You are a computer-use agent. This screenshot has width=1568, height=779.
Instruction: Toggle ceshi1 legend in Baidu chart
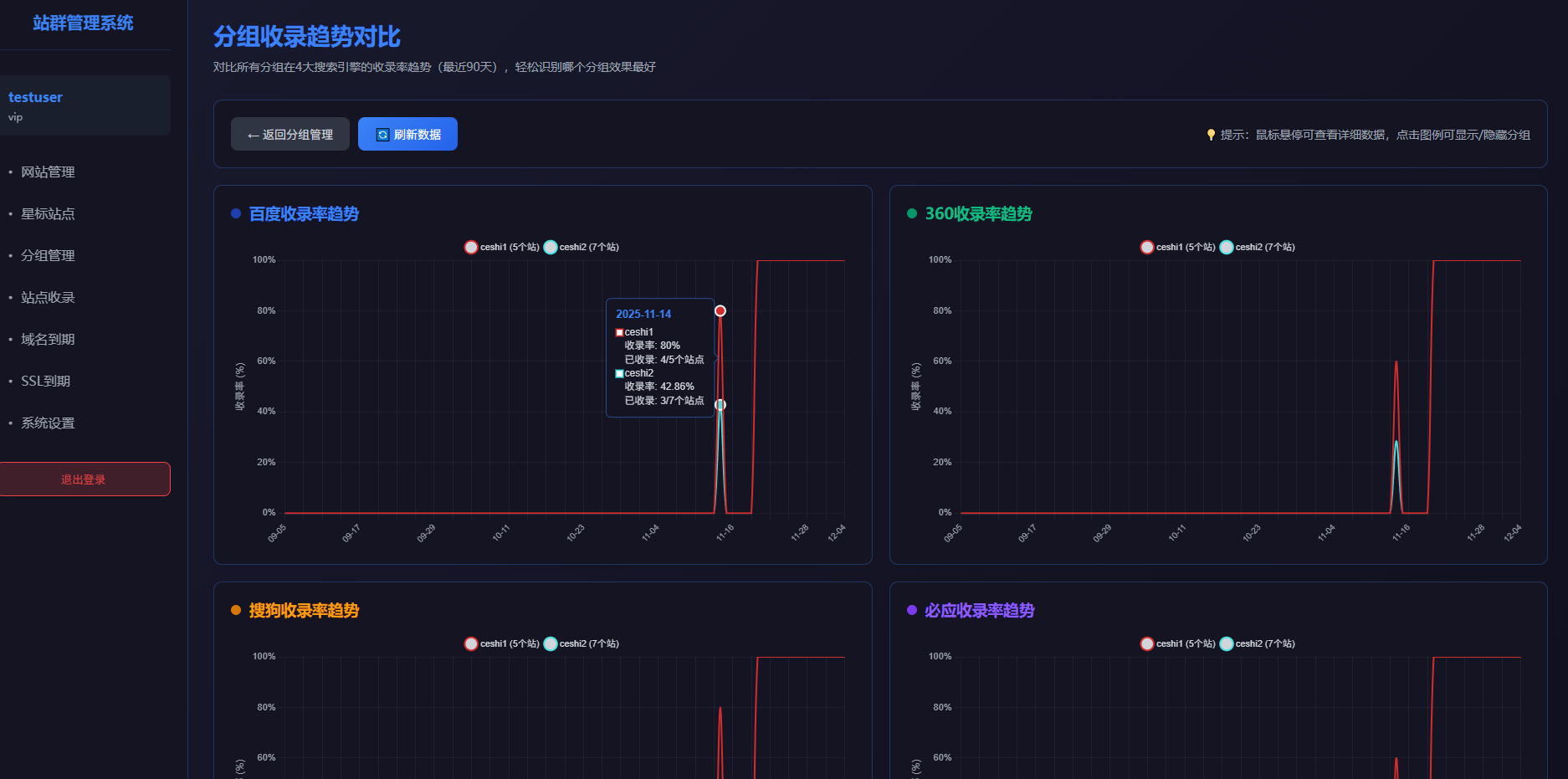(502, 247)
